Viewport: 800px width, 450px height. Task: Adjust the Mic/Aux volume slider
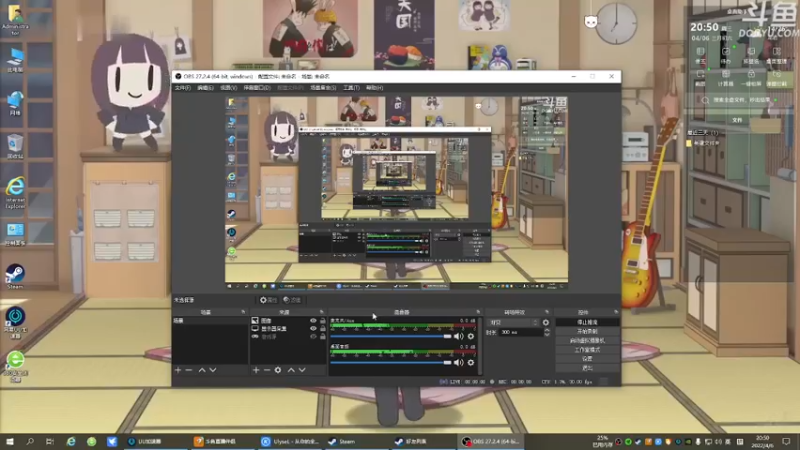(x=391, y=336)
